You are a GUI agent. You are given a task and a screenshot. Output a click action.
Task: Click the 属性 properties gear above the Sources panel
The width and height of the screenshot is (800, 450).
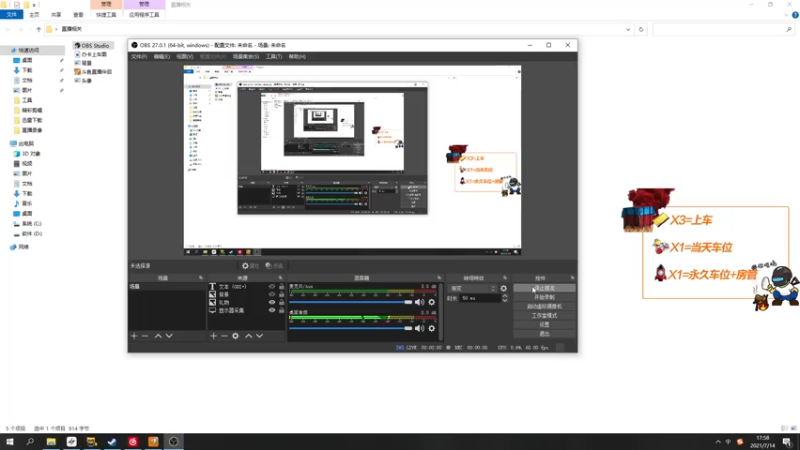250,266
